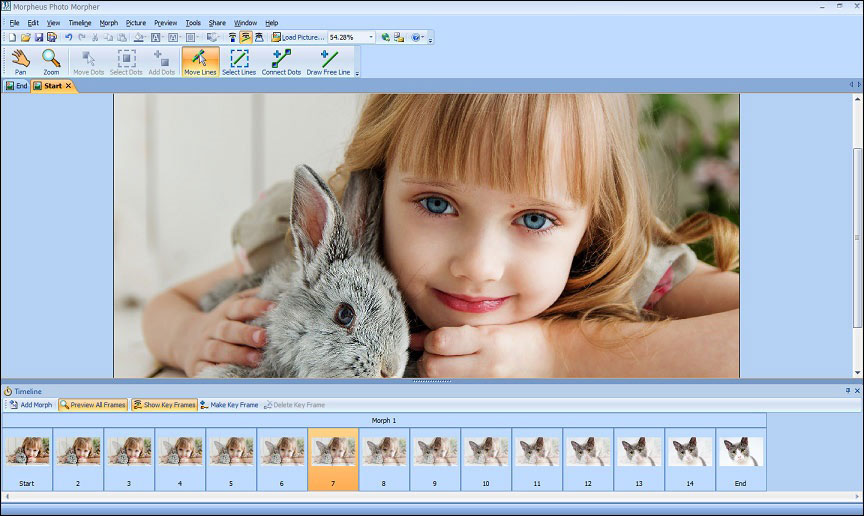Click the picture view vertical scrollbar down arrow
The width and height of the screenshot is (864, 516).
pyautogui.click(x=857, y=373)
